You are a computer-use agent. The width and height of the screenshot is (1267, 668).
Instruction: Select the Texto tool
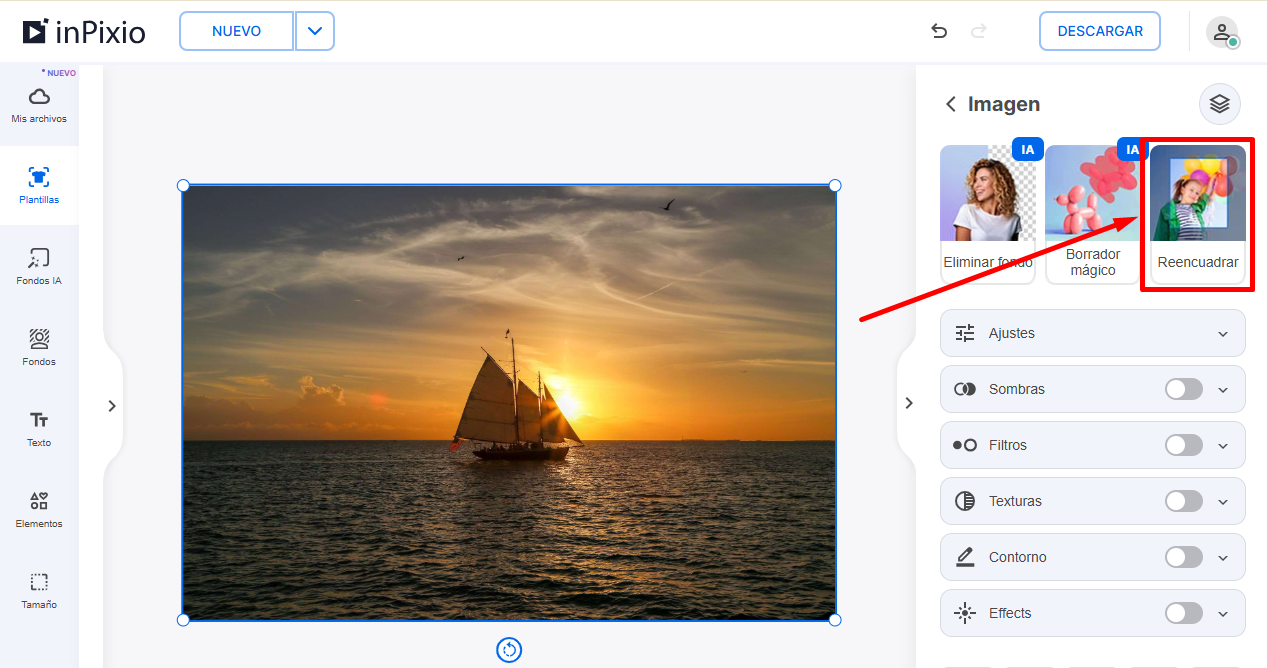[39, 420]
